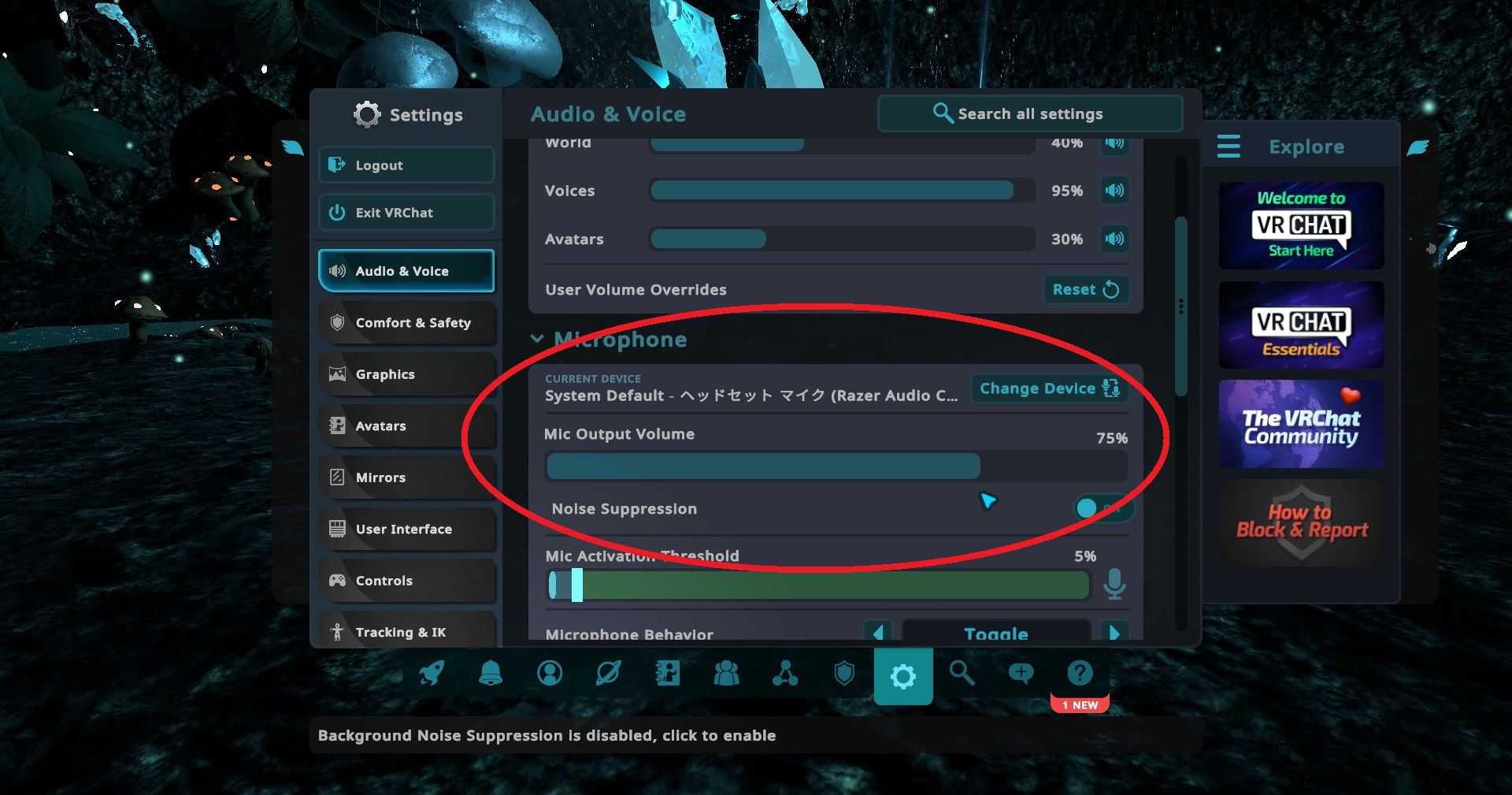
Task: Open the Worlds planet icon
Action: click(609, 674)
